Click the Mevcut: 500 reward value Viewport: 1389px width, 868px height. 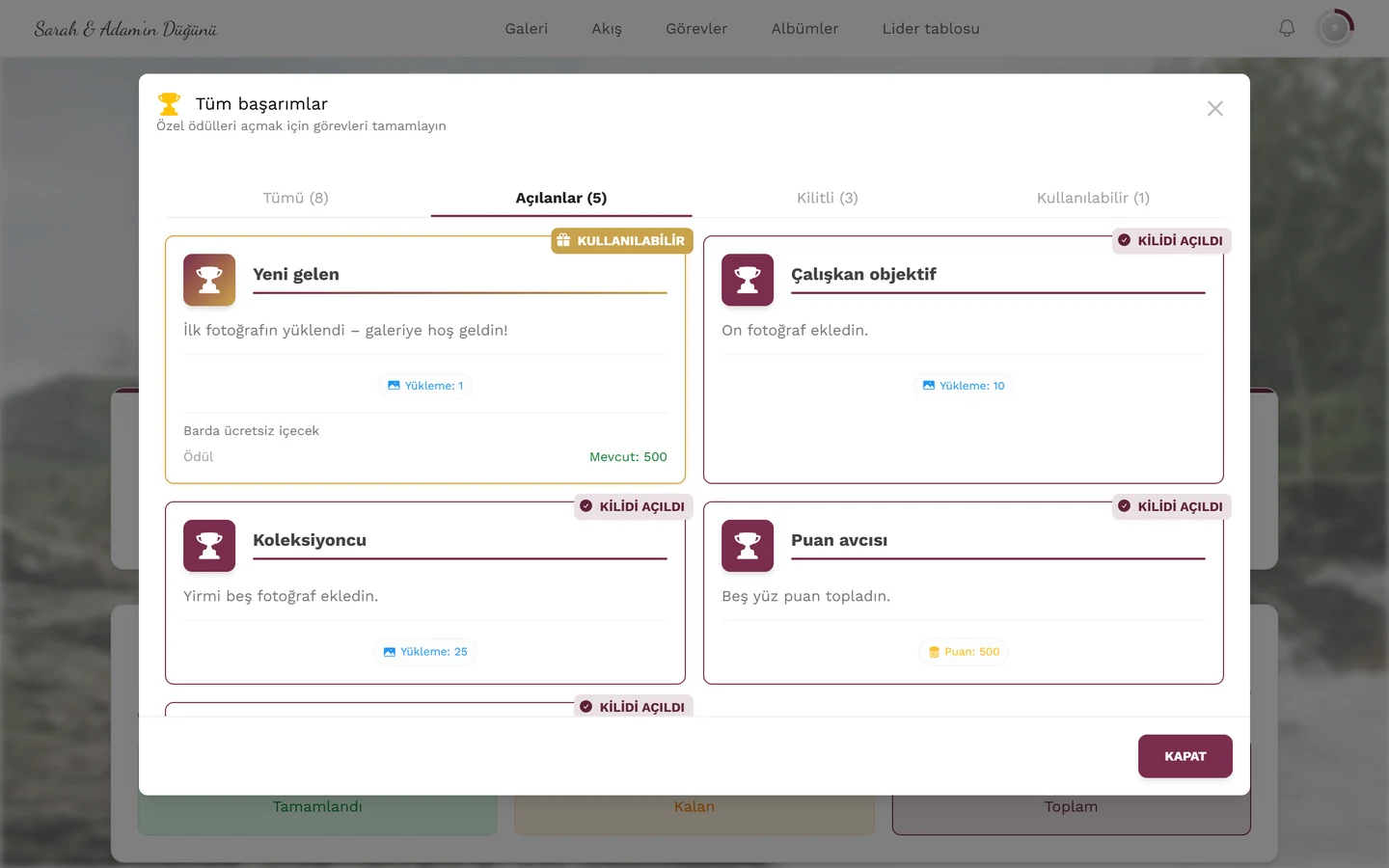coord(628,457)
